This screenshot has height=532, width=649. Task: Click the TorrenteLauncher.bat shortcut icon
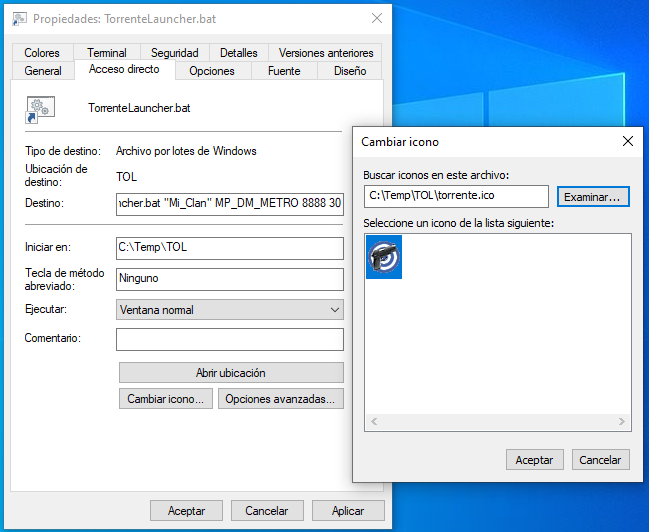[40, 108]
